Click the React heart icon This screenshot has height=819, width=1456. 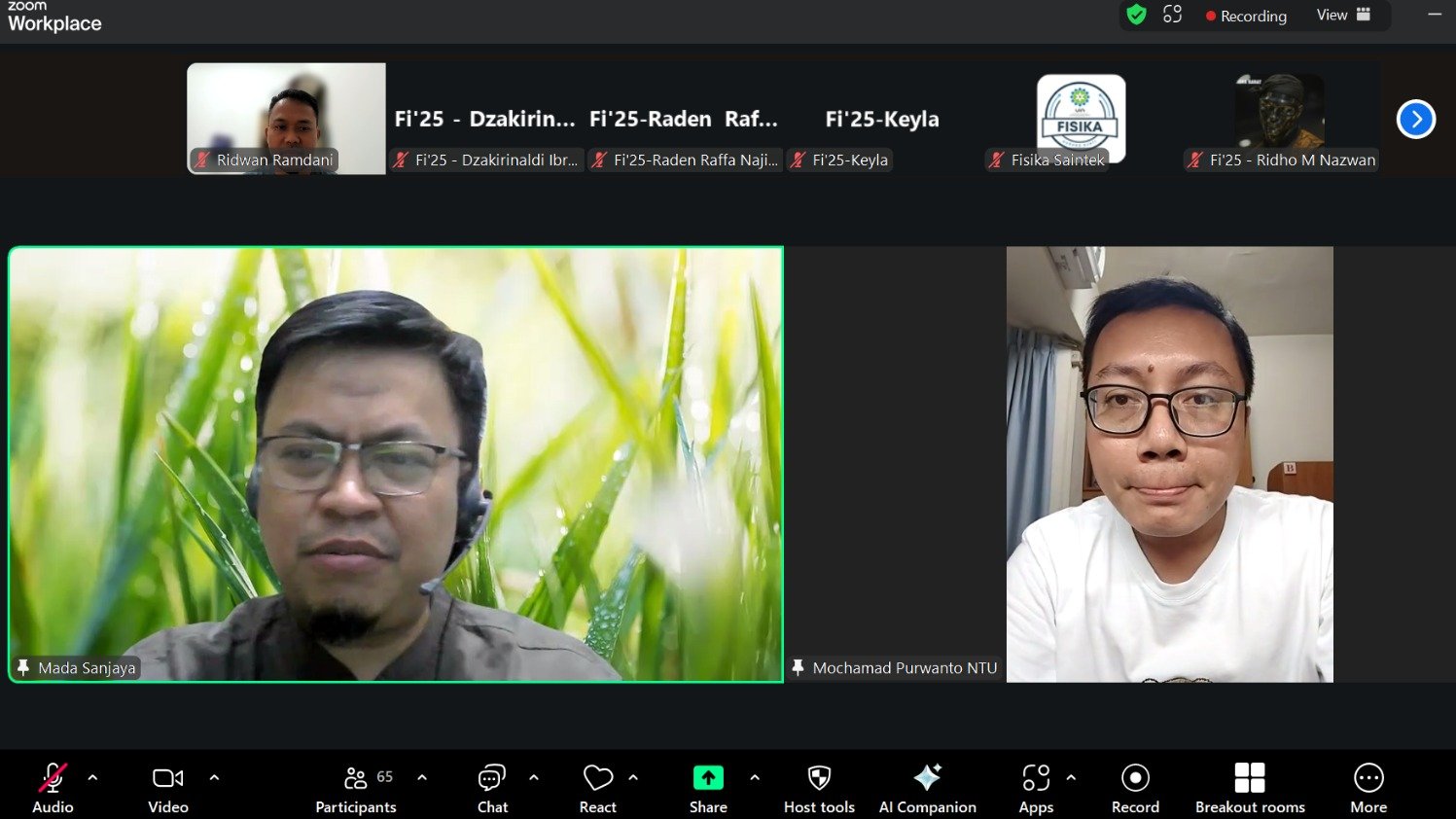[597, 779]
